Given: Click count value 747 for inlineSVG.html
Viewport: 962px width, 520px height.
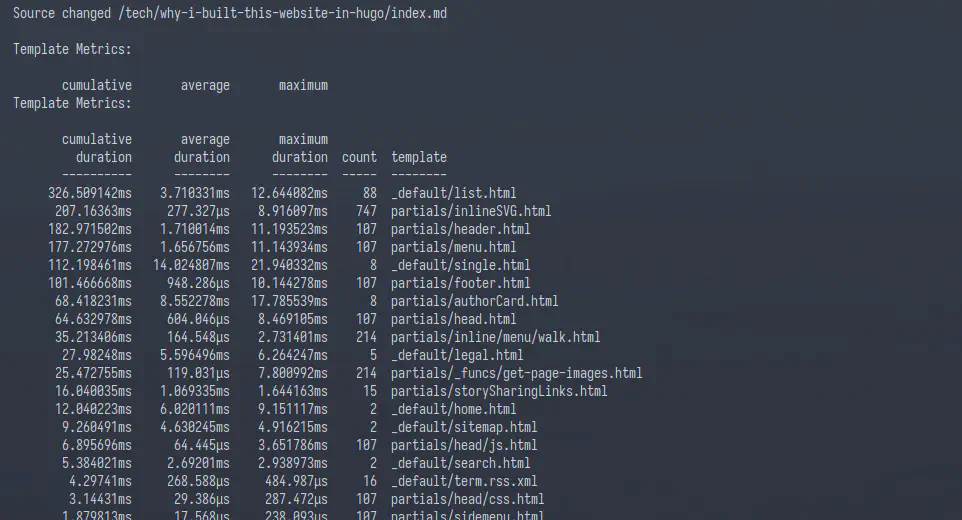Looking at the screenshot, I should pos(366,211).
